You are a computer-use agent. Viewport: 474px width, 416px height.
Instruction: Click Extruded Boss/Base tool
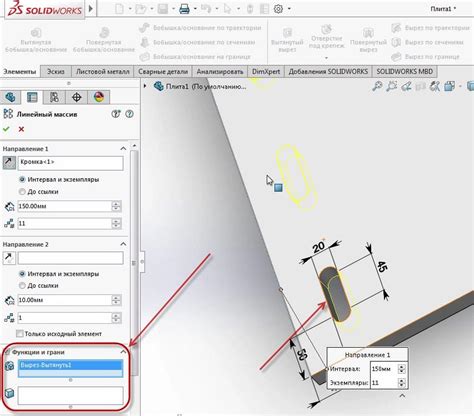point(36,40)
